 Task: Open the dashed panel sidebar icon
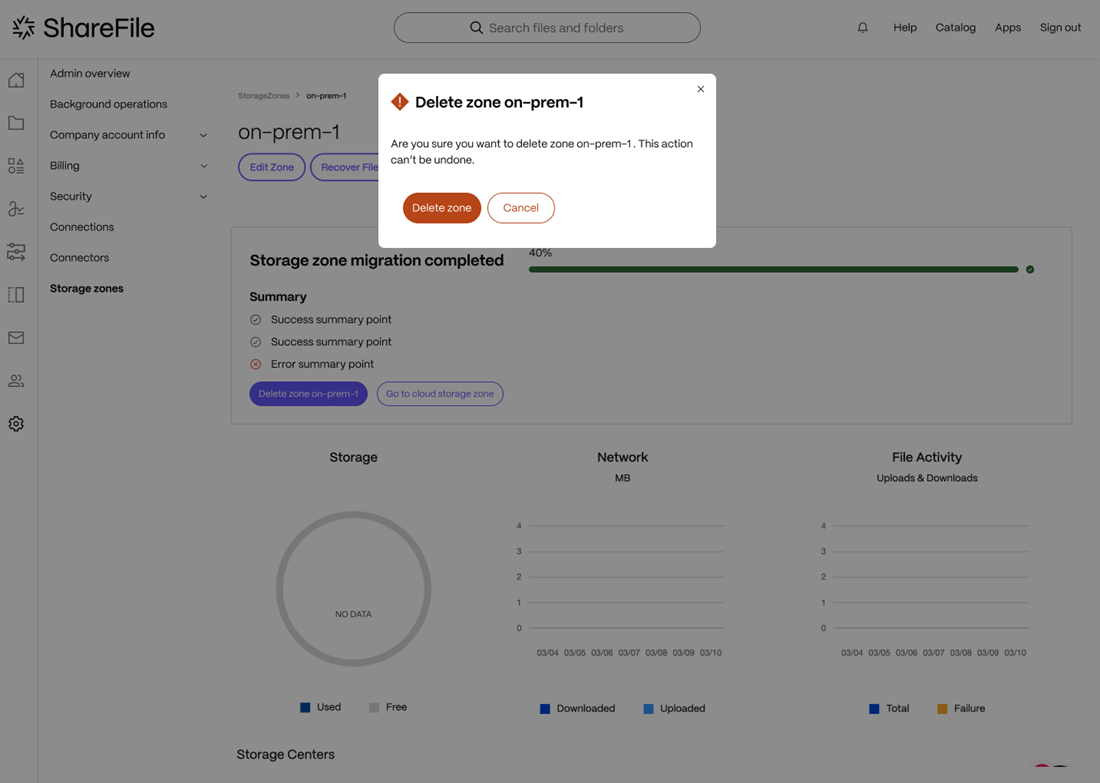16,295
